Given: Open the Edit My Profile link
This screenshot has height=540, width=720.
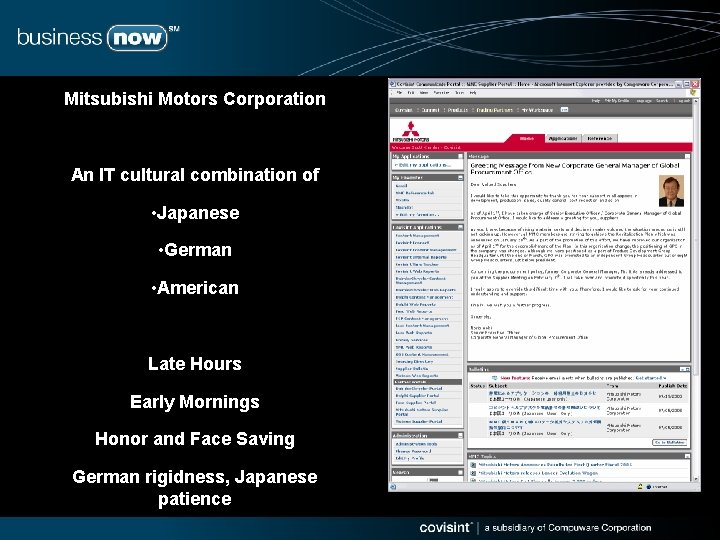Looking at the screenshot, I should [x=410, y=458].
